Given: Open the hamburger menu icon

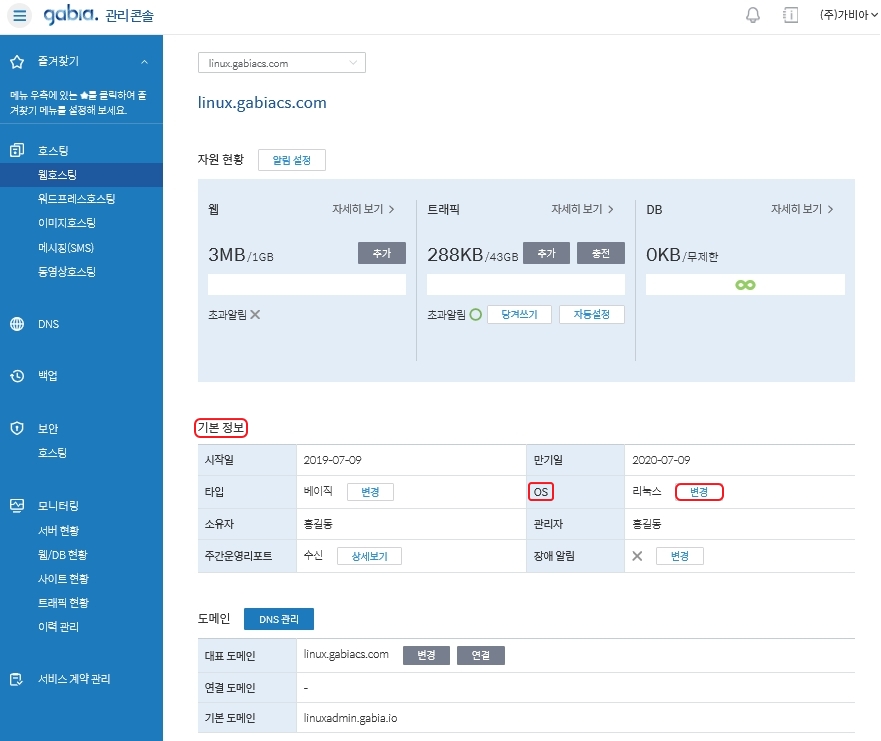Looking at the screenshot, I should (x=20, y=15).
